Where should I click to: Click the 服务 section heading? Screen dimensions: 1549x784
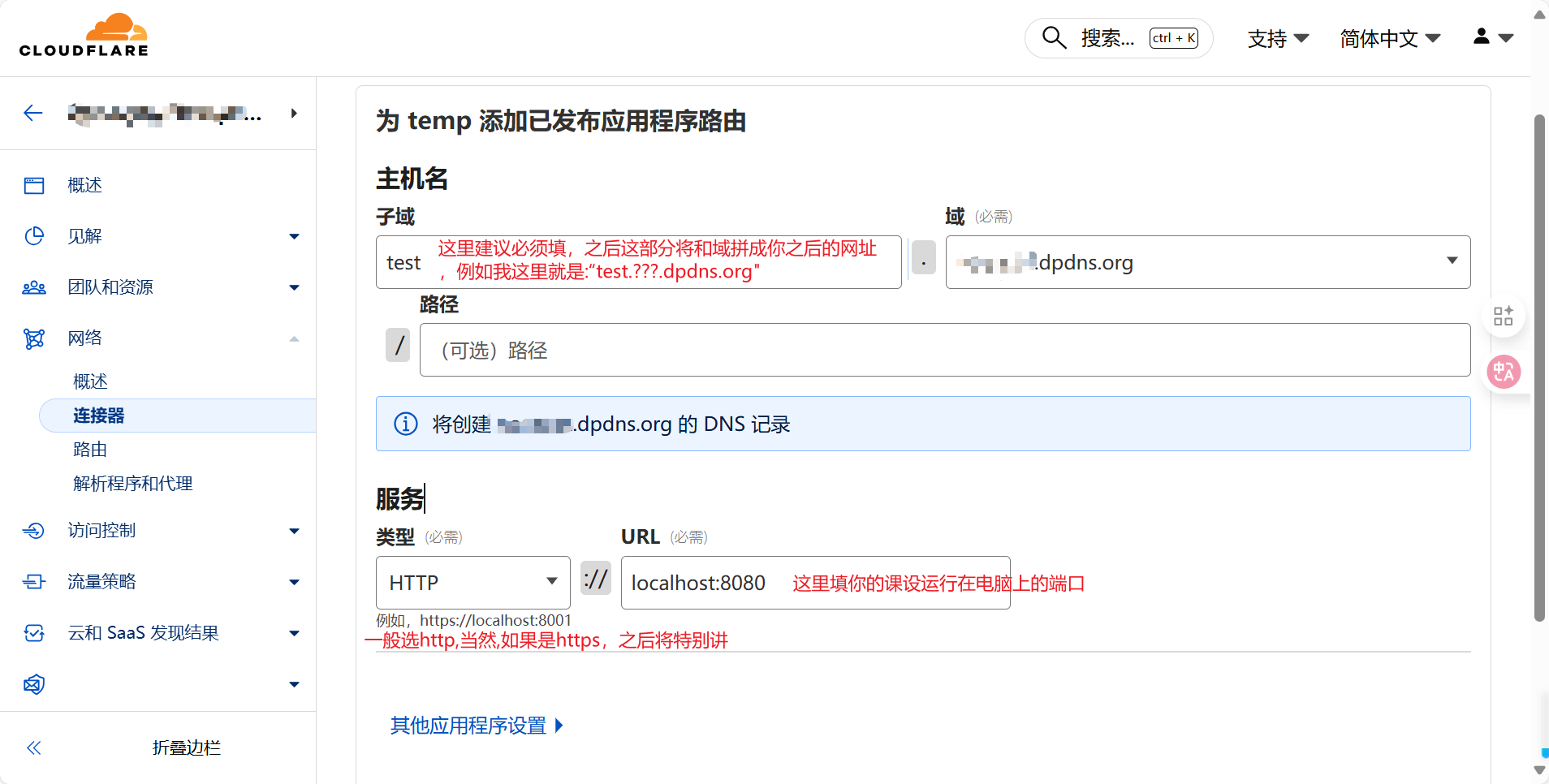pos(400,498)
